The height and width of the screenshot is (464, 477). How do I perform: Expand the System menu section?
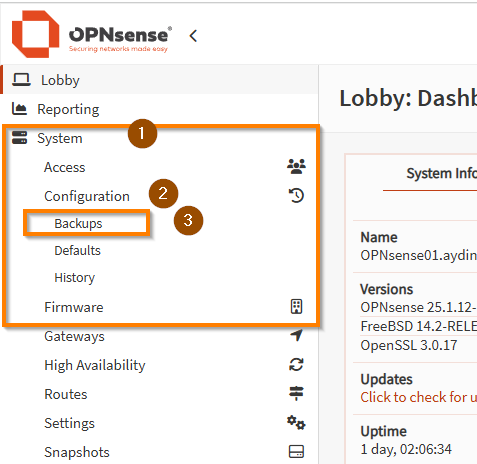[60, 138]
